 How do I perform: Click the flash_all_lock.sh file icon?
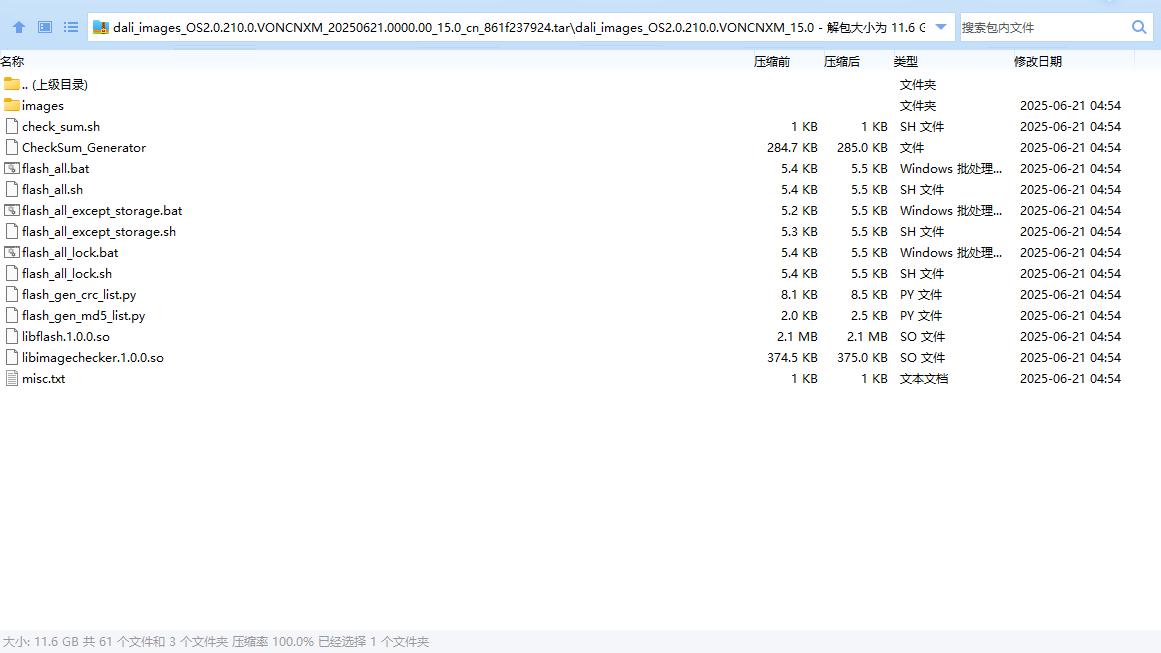click(12, 273)
